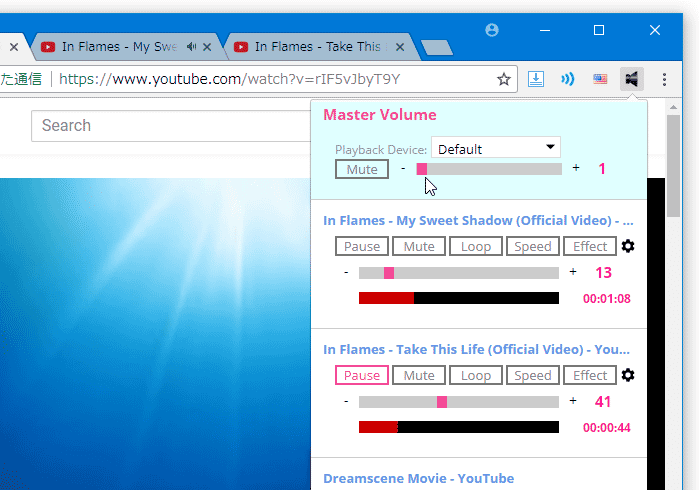This screenshot has width=699, height=490.
Task: Open Speed for Take This Life
Action: (x=533, y=375)
